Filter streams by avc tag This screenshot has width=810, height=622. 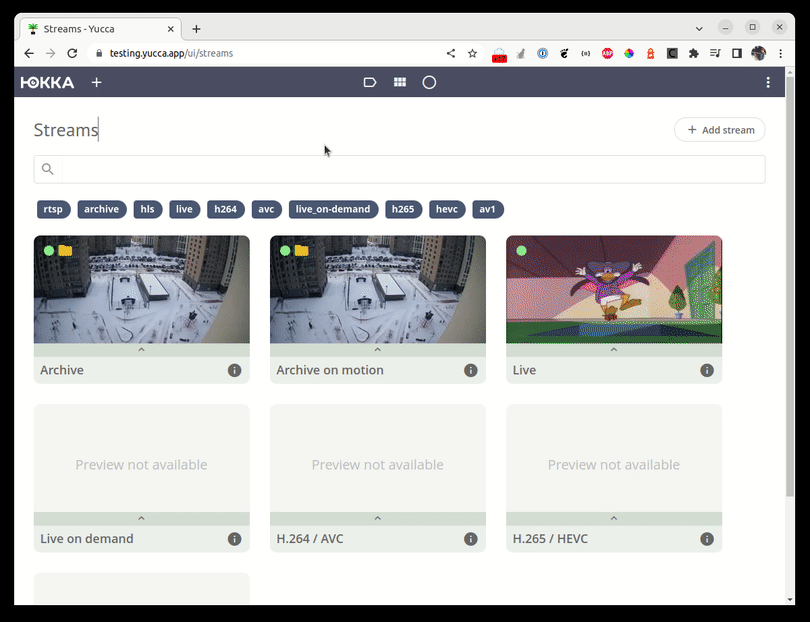point(267,209)
